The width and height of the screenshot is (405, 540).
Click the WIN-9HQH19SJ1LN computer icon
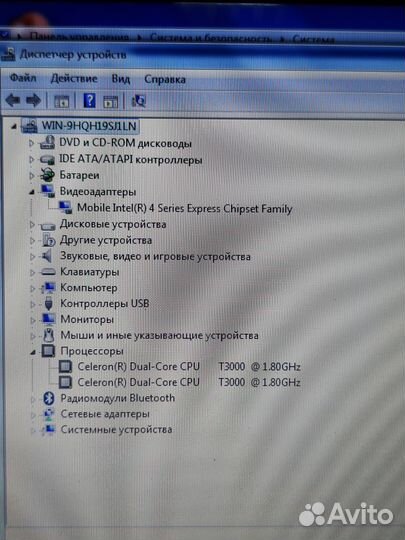point(30,126)
